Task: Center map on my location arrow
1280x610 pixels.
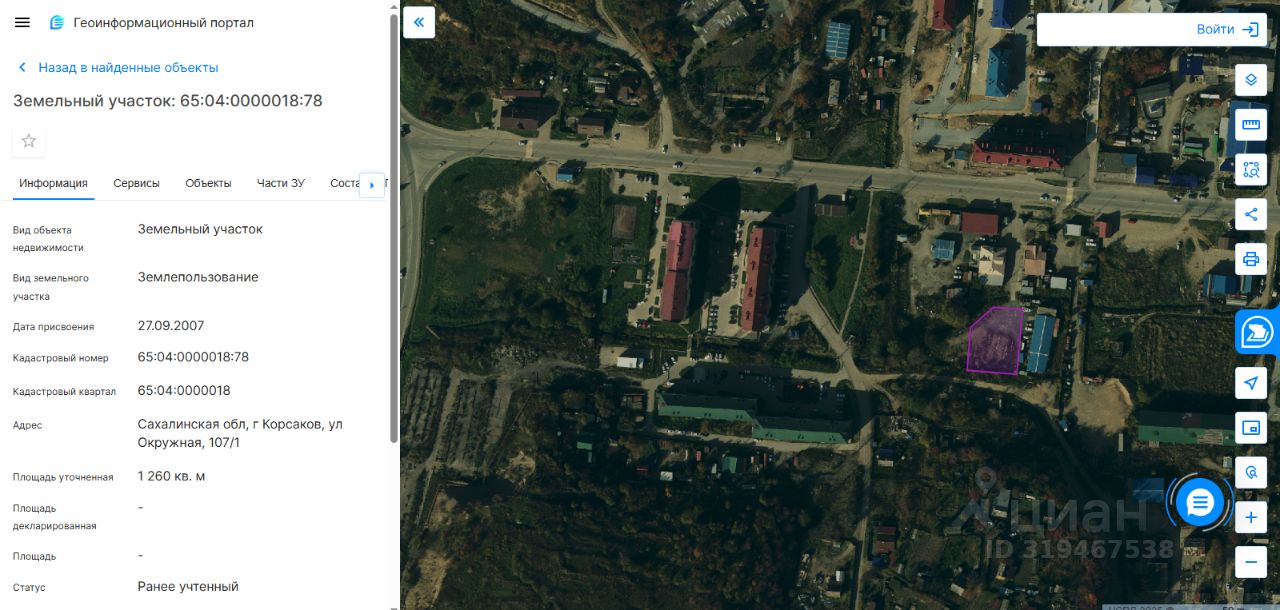Action: click(1251, 383)
